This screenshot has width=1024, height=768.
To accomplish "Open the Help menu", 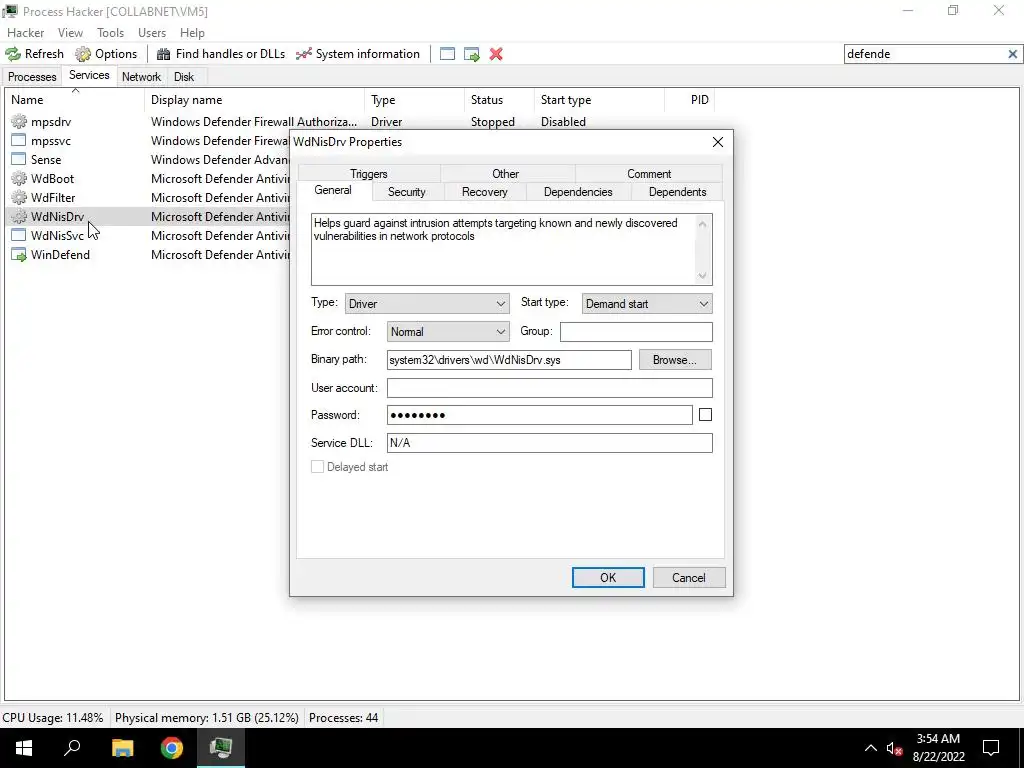I will click(192, 33).
